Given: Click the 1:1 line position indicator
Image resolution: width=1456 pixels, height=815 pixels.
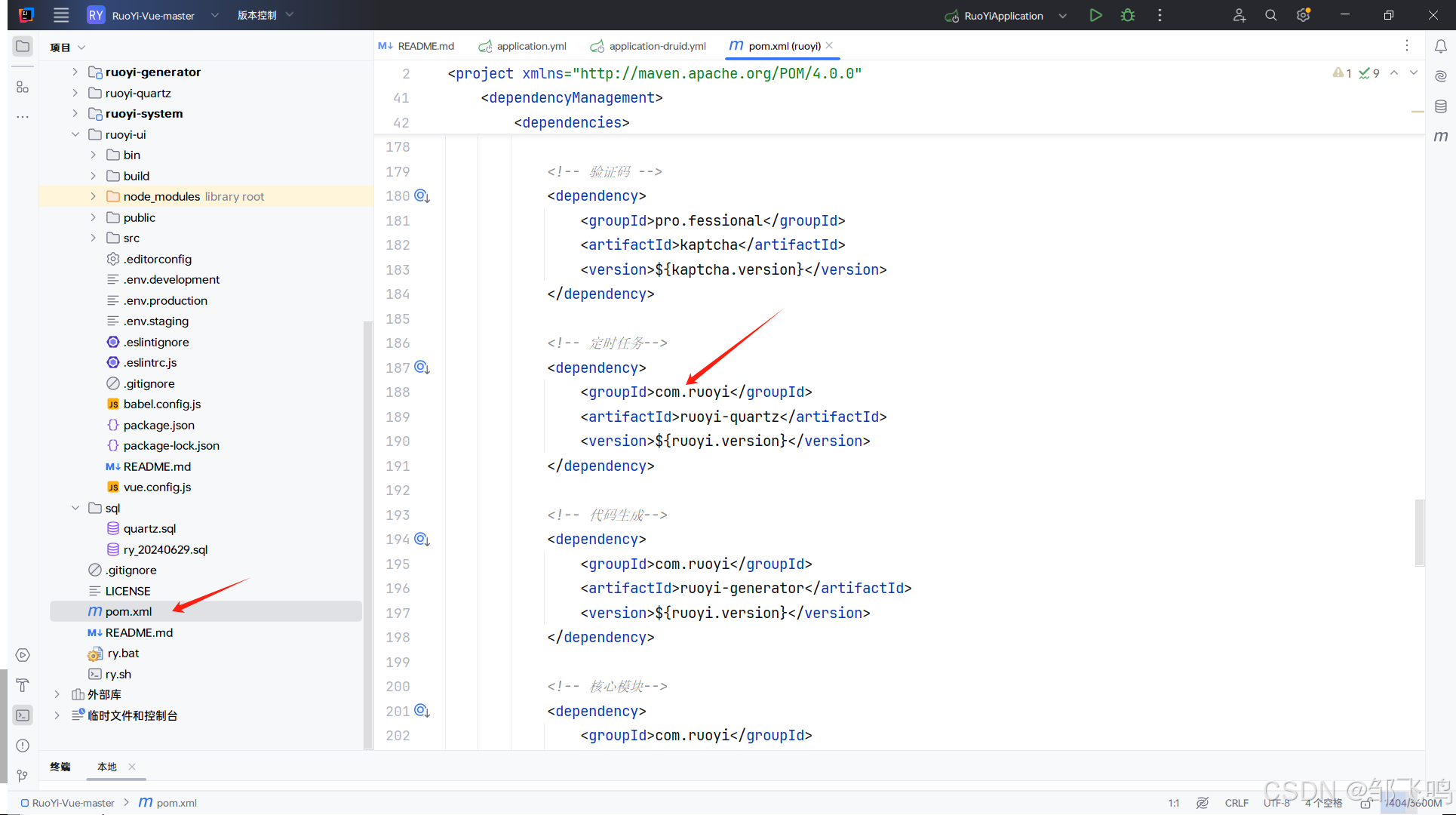Looking at the screenshot, I should (1174, 803).
